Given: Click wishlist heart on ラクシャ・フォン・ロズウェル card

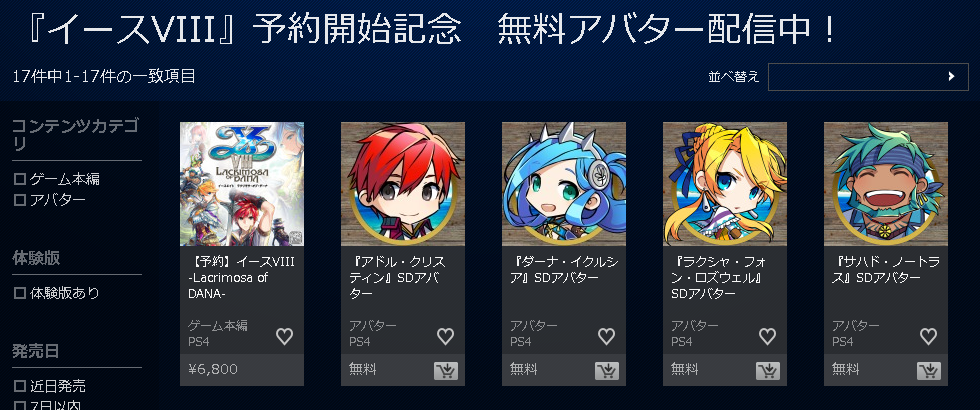Looking at the screenshot, I should pos(767,337).
